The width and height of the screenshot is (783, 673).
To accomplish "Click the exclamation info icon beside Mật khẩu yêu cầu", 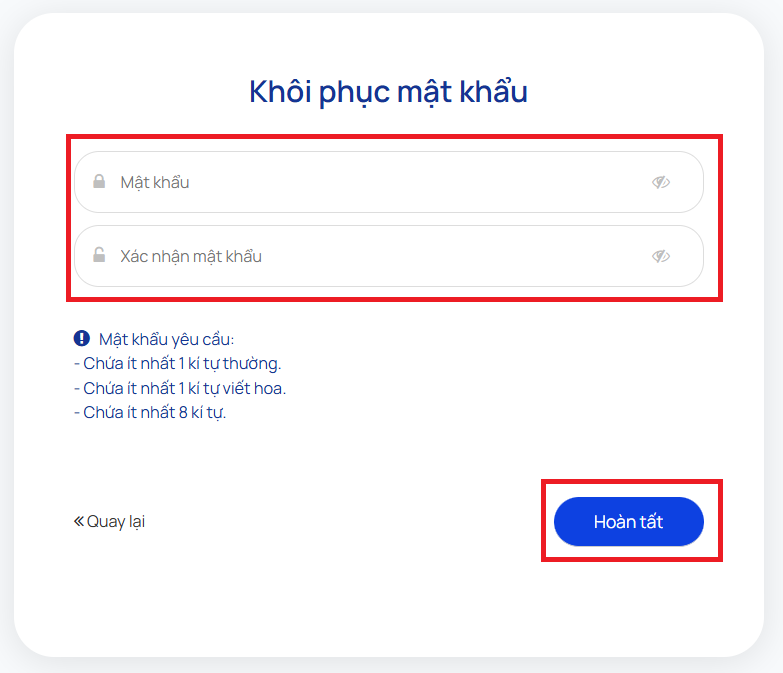I will pos(82,338).
